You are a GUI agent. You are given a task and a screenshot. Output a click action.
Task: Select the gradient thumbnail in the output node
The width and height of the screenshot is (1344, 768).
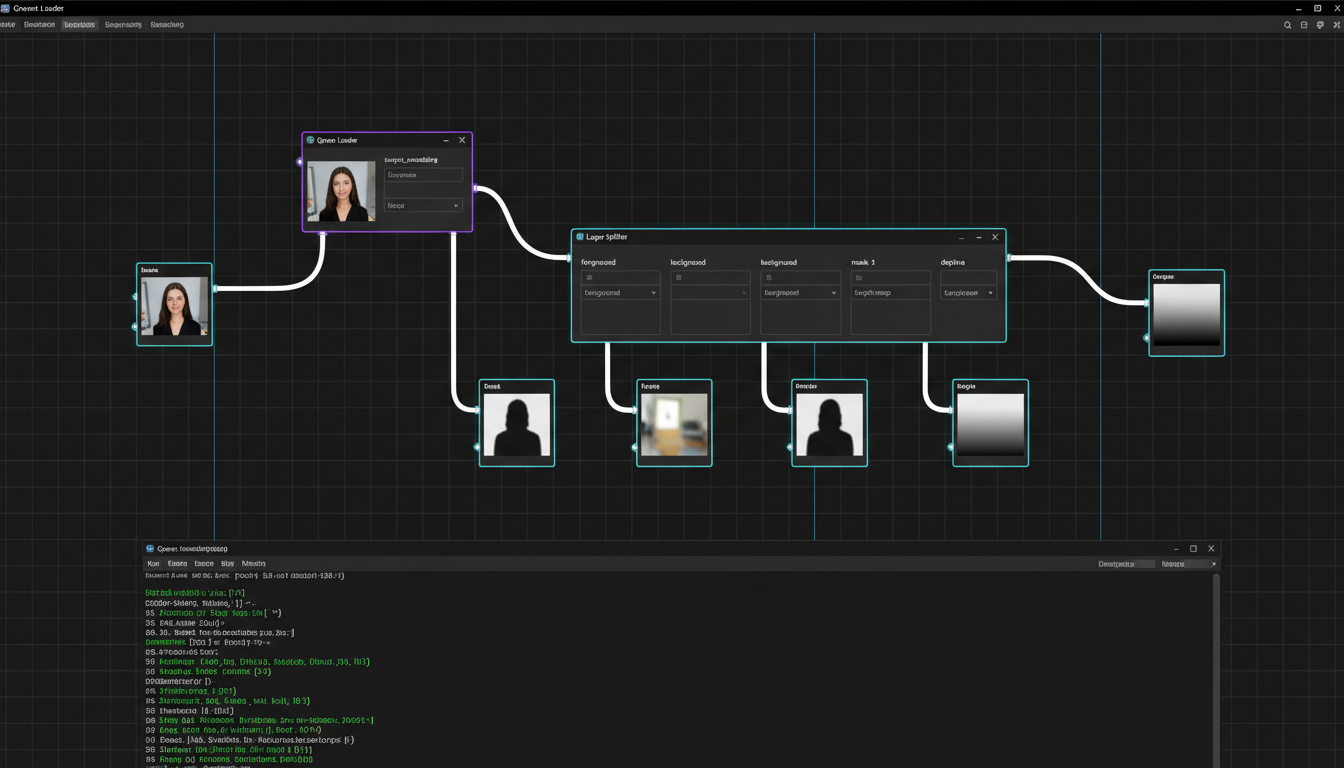[1186, 312]
